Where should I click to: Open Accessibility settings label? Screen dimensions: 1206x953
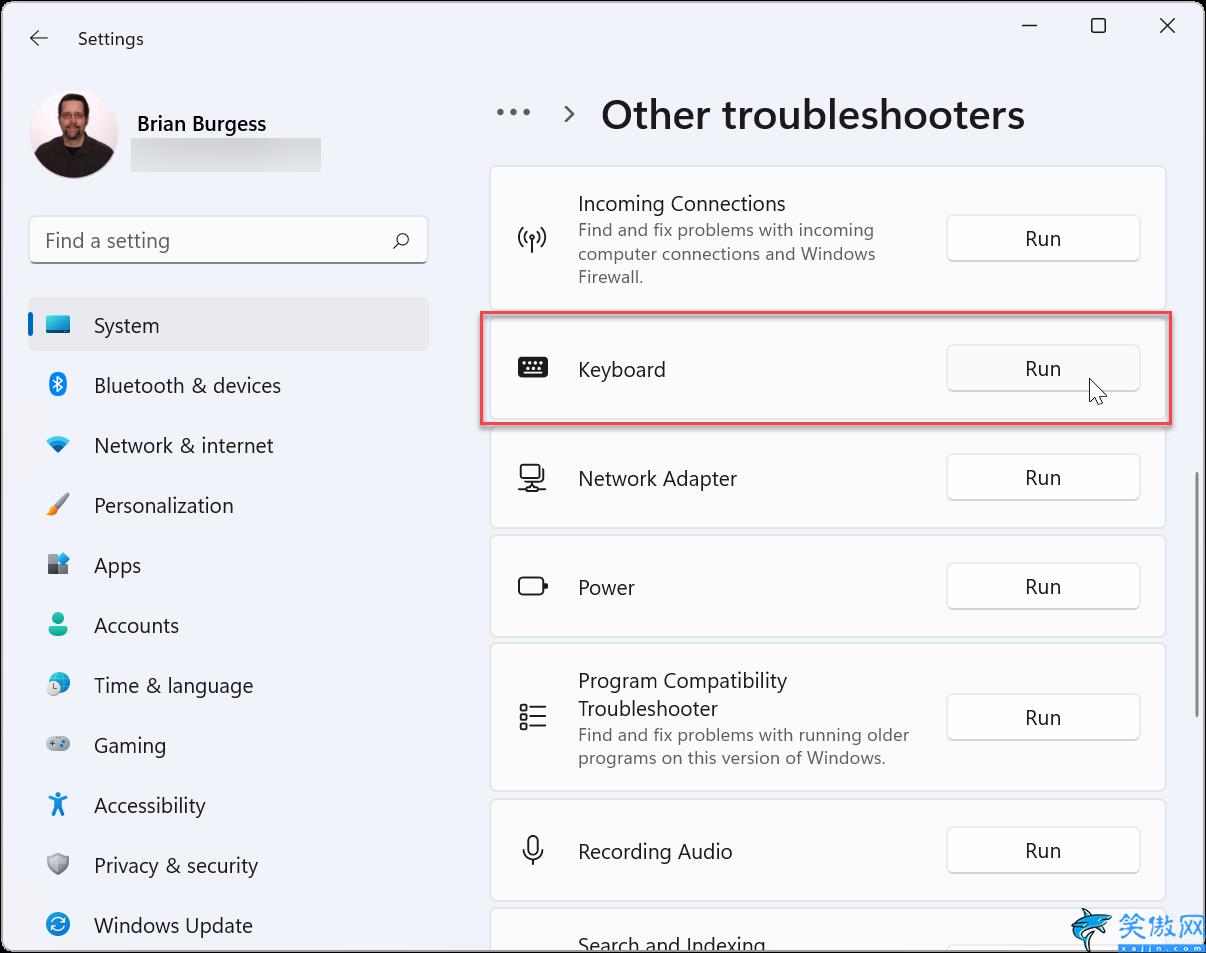pos(149,806)
